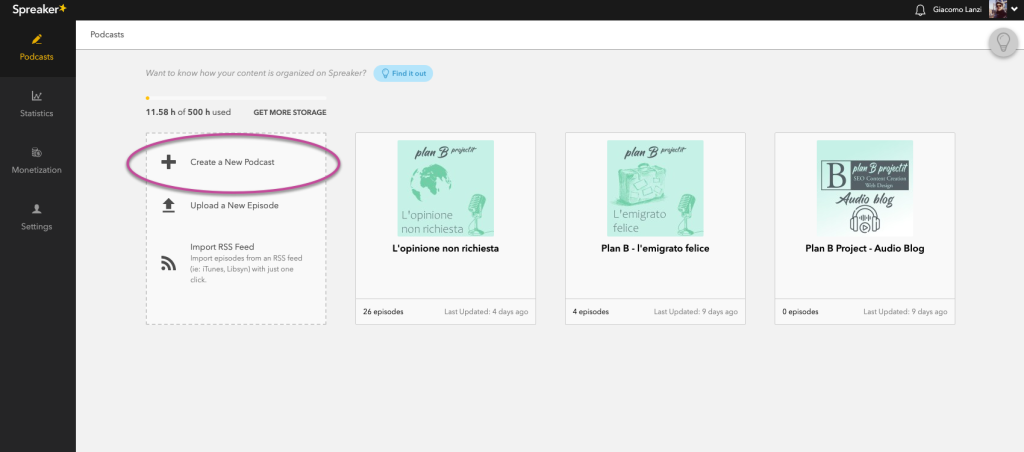Select Upload a New Episode
The height and width of the screenshot is (452, 1024).
click(234, 205)
